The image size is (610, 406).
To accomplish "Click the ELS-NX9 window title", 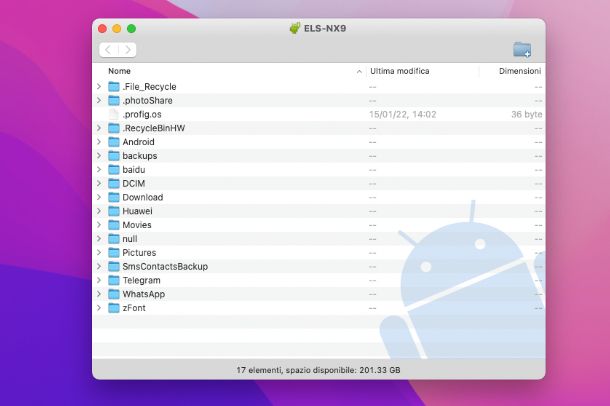I will 325,28.
